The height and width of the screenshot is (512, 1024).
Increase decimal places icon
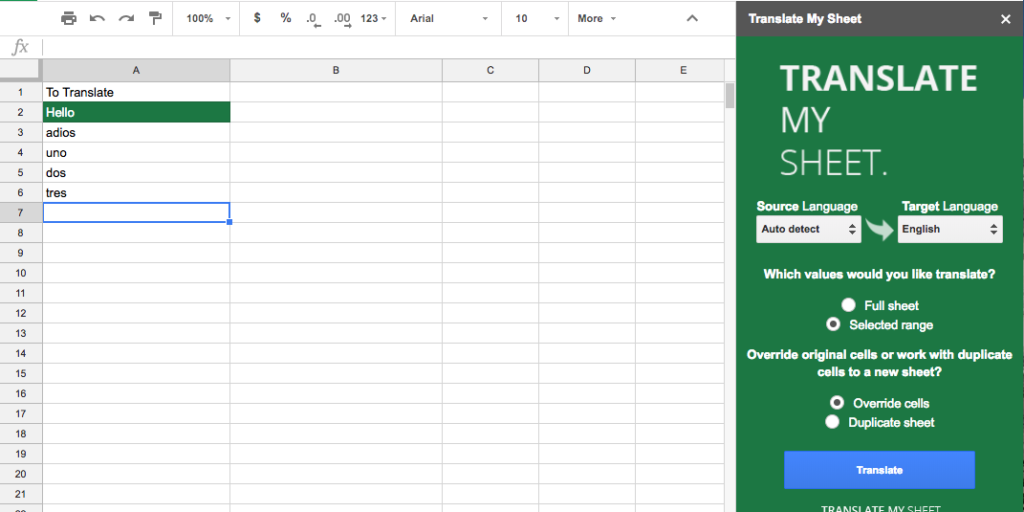(x=342, y=19)
